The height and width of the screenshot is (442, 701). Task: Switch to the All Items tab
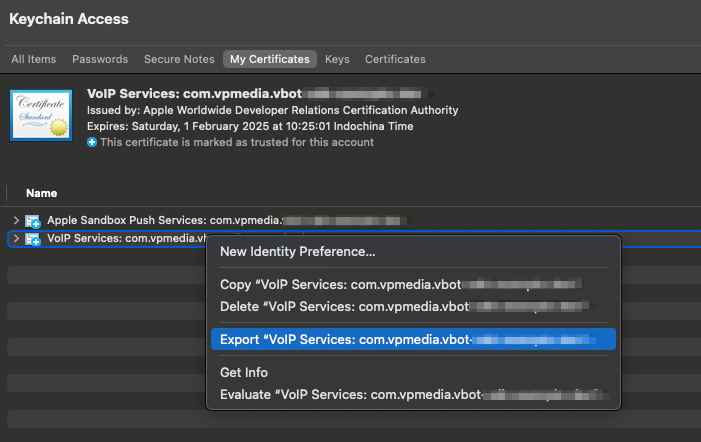pyautogui.click(x=33, y=59)
